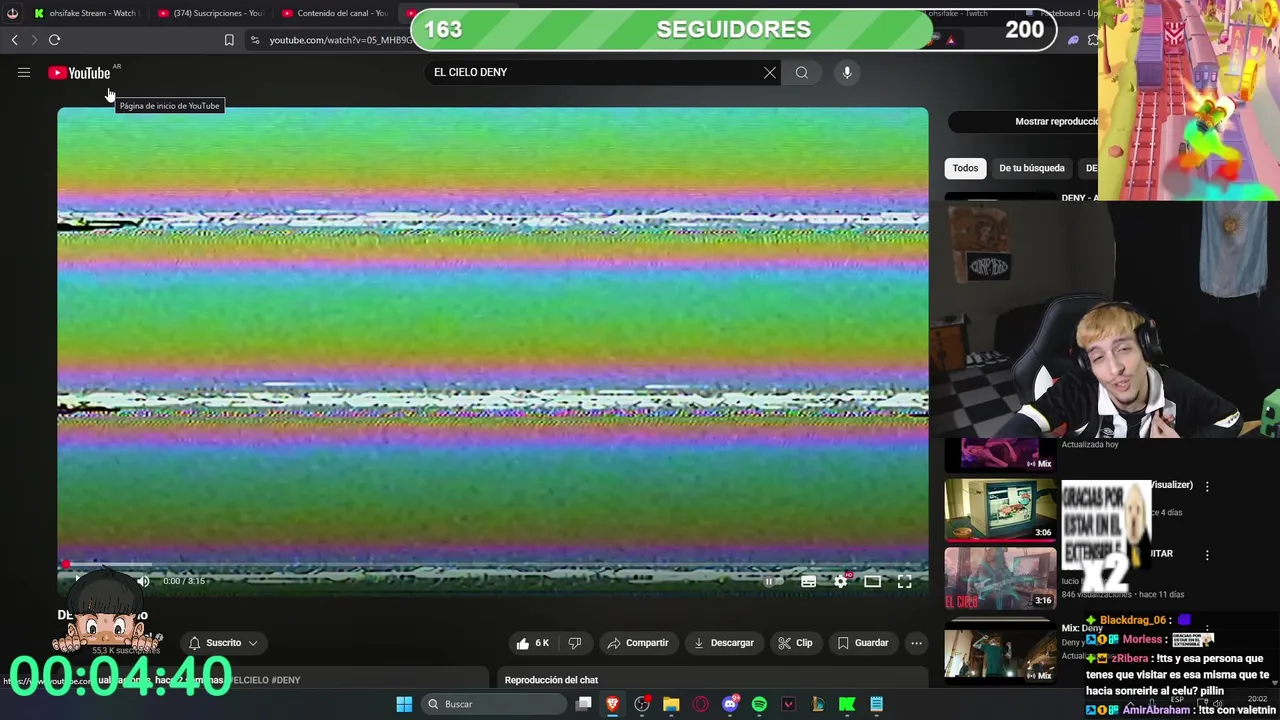
Task: Bookmark this page in browser
Action: [x=229, y=40]
